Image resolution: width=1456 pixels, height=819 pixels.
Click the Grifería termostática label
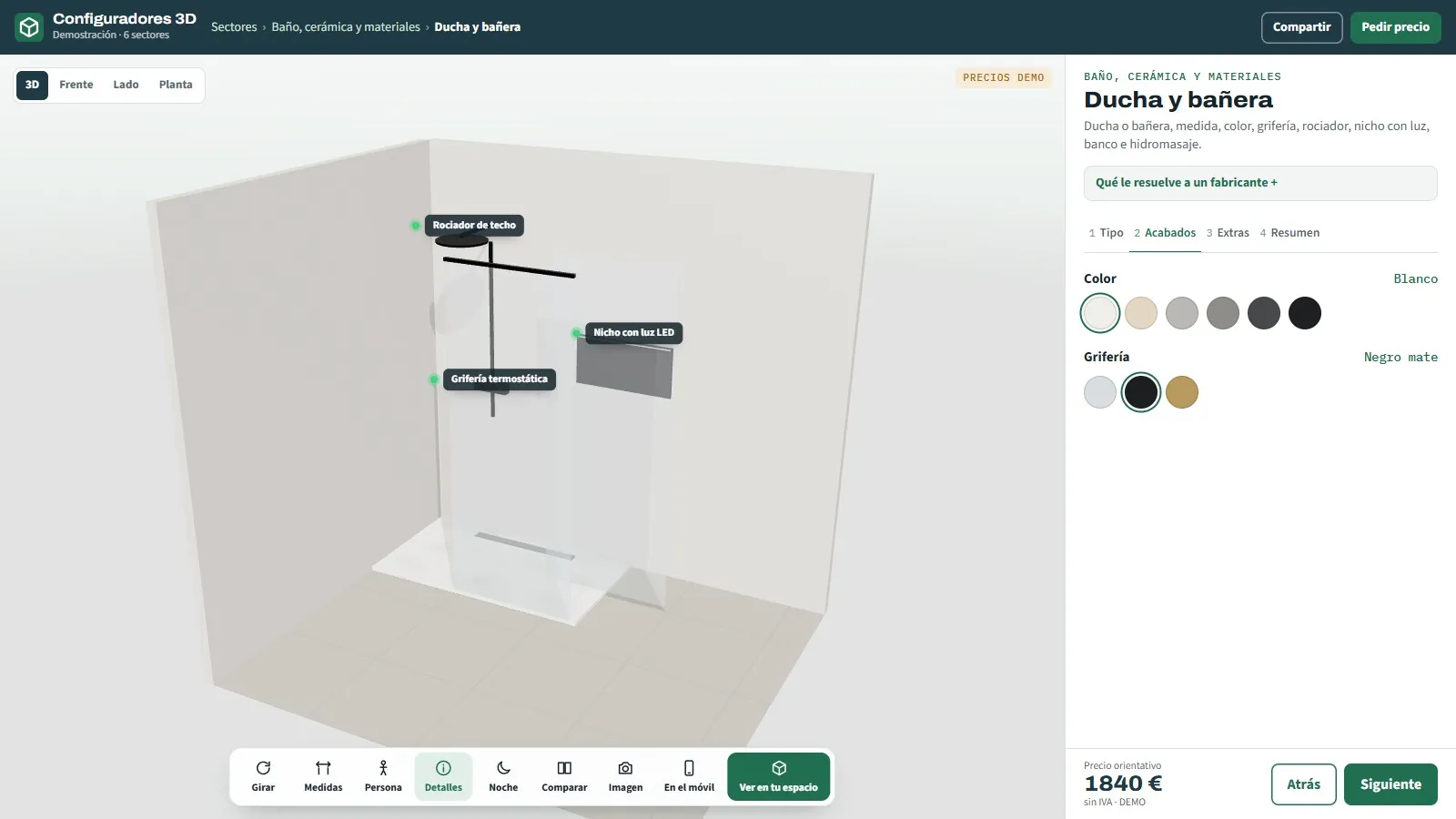coord(500,379)
